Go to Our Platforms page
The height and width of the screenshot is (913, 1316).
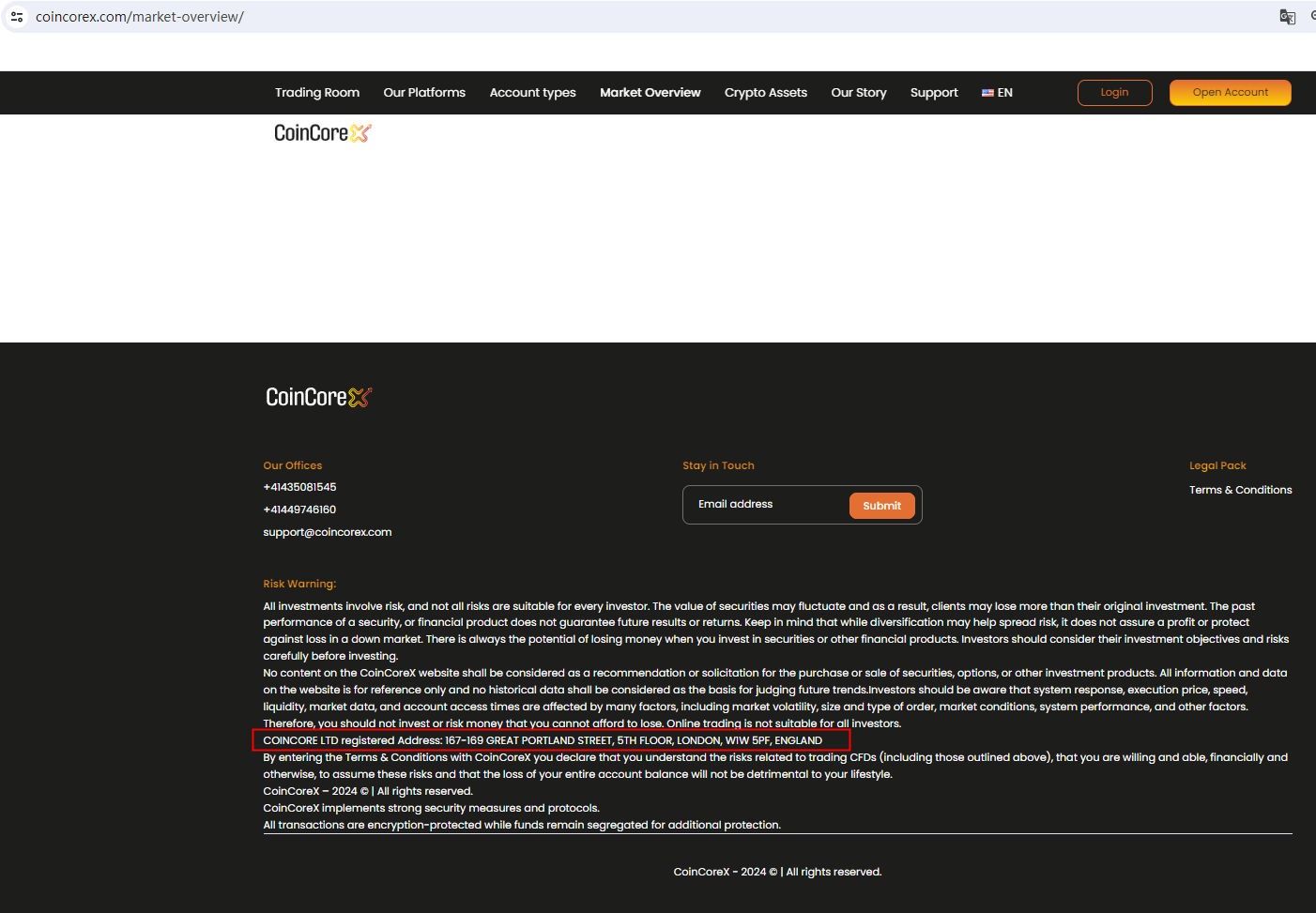point(424,93)
